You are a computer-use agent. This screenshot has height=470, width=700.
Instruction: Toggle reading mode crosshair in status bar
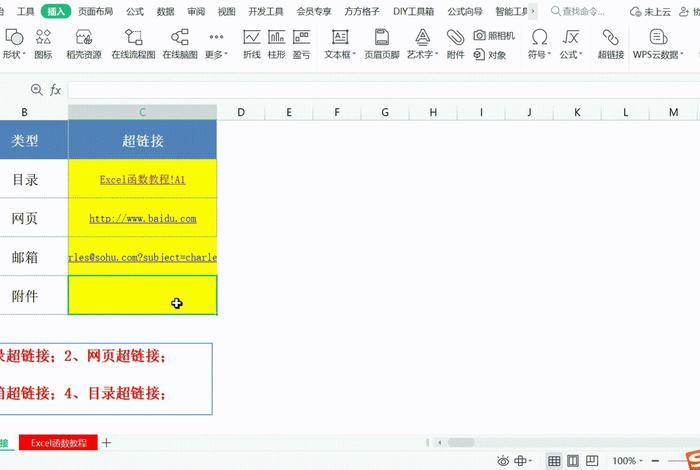tap(522, 461)
